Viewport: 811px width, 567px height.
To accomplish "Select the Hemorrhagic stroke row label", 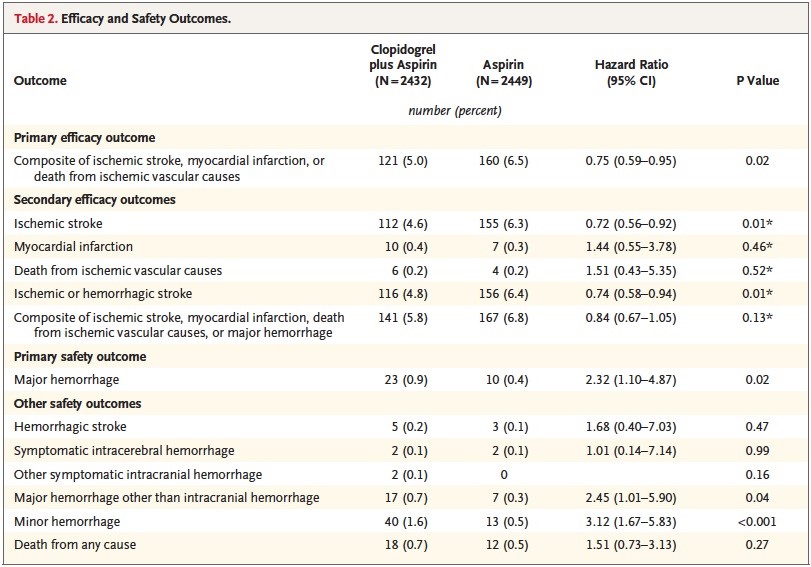I will pyautogui.click(x=70, y=427).
